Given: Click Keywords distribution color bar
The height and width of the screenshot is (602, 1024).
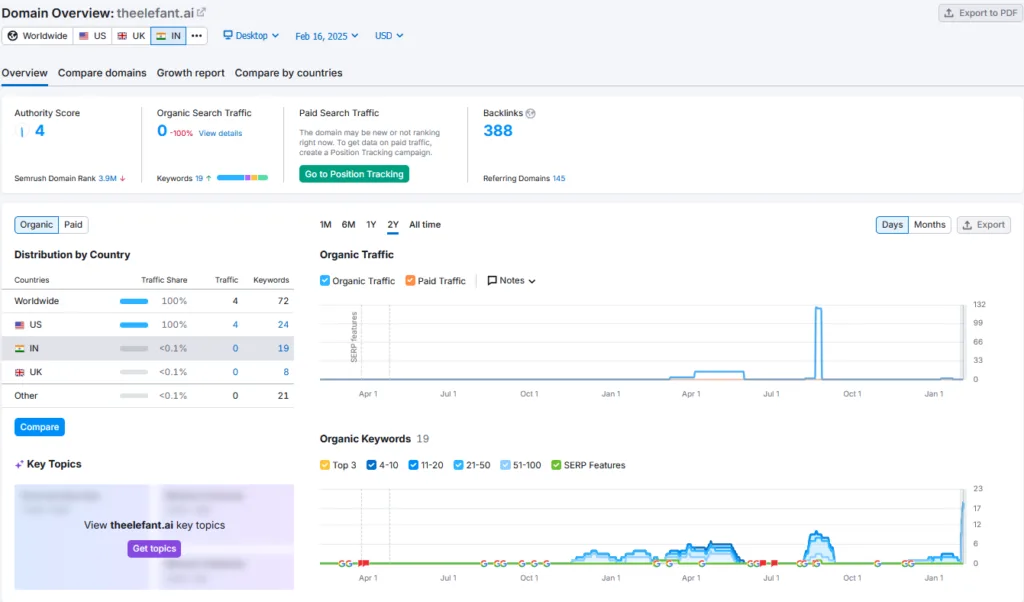Looking at the screenshot, I should (242, 178).
